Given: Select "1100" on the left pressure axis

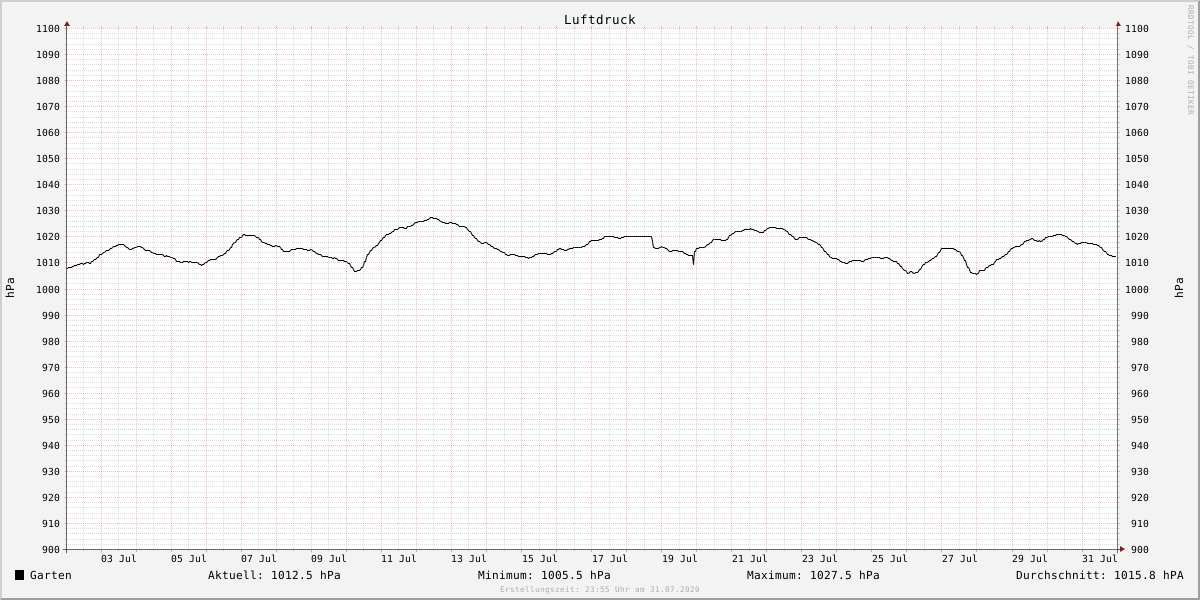Looking at the screenshot, I should click(49, 28).
